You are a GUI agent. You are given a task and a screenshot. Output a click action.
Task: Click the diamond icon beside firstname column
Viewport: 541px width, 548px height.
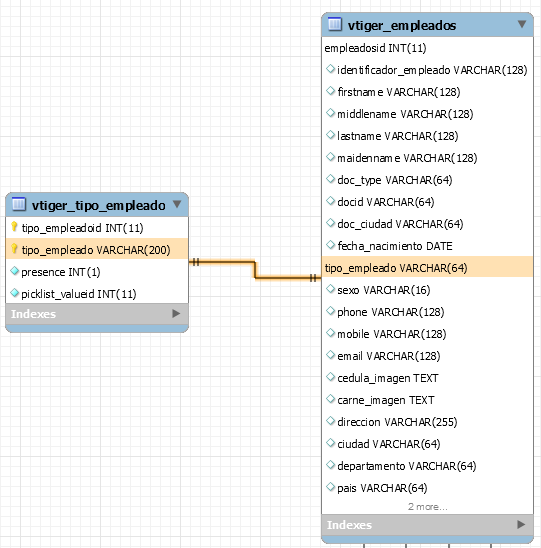pos(330,91)
